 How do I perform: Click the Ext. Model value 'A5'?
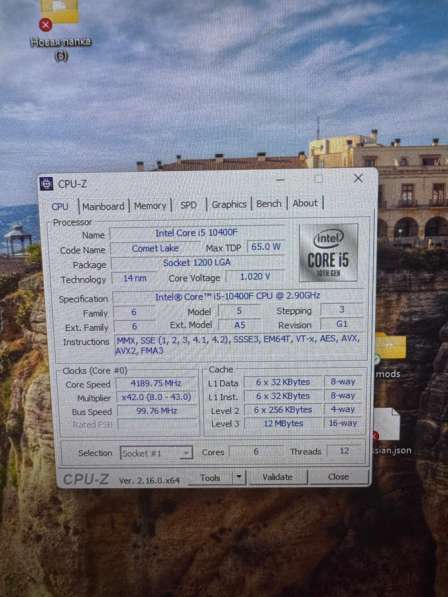point(239,325)
